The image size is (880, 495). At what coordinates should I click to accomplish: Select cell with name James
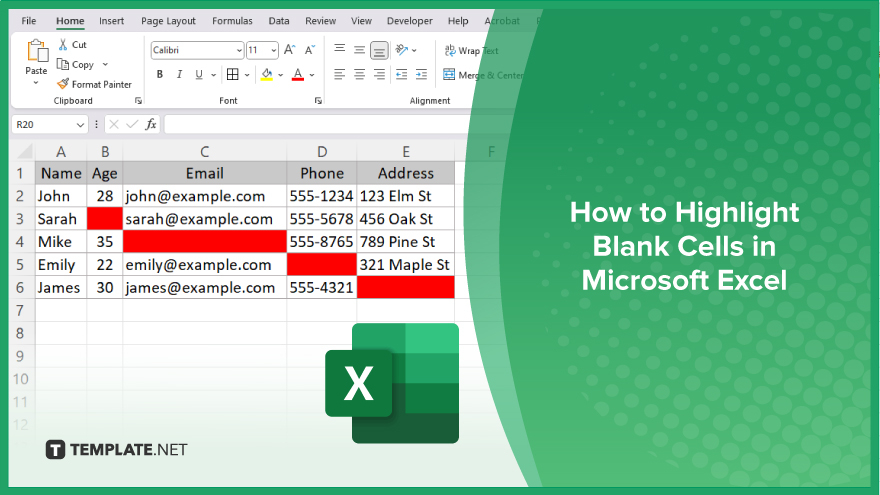click(61, 287)
